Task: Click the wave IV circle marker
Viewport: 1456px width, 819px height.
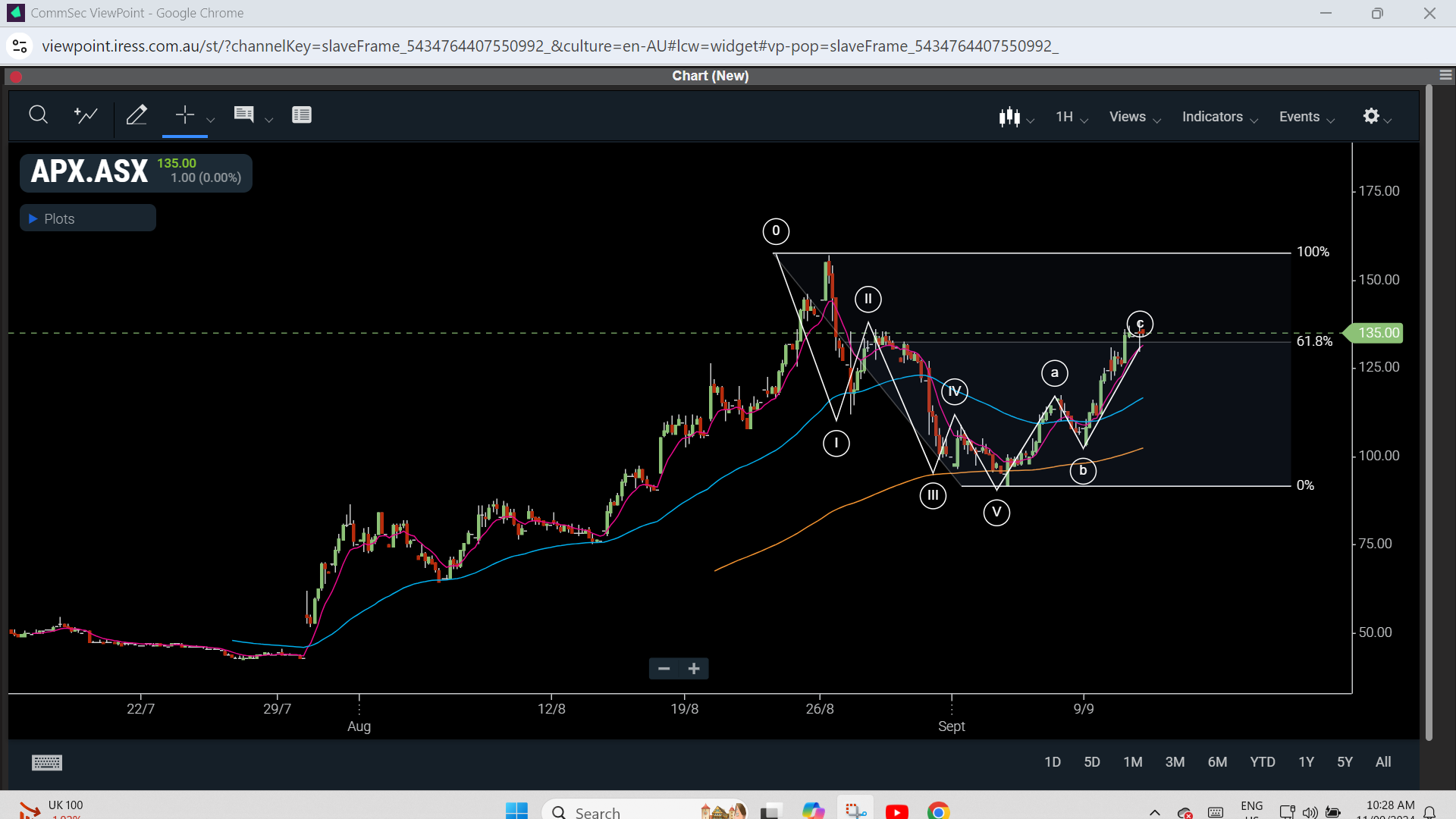Action: (954, 391)
